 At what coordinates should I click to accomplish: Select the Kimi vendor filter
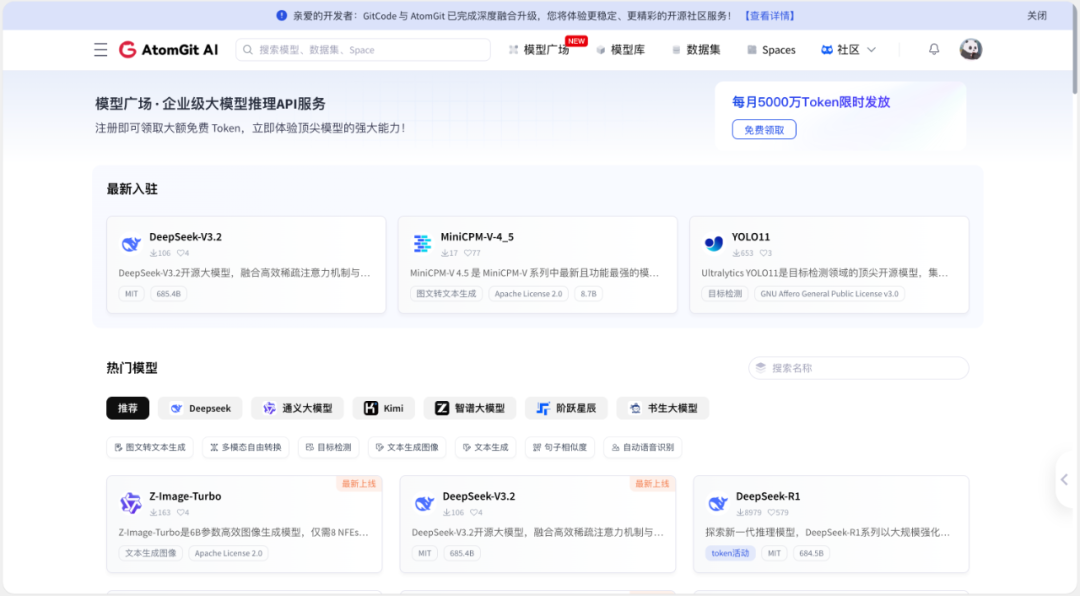pyautogui.click(x=384, y=408)
